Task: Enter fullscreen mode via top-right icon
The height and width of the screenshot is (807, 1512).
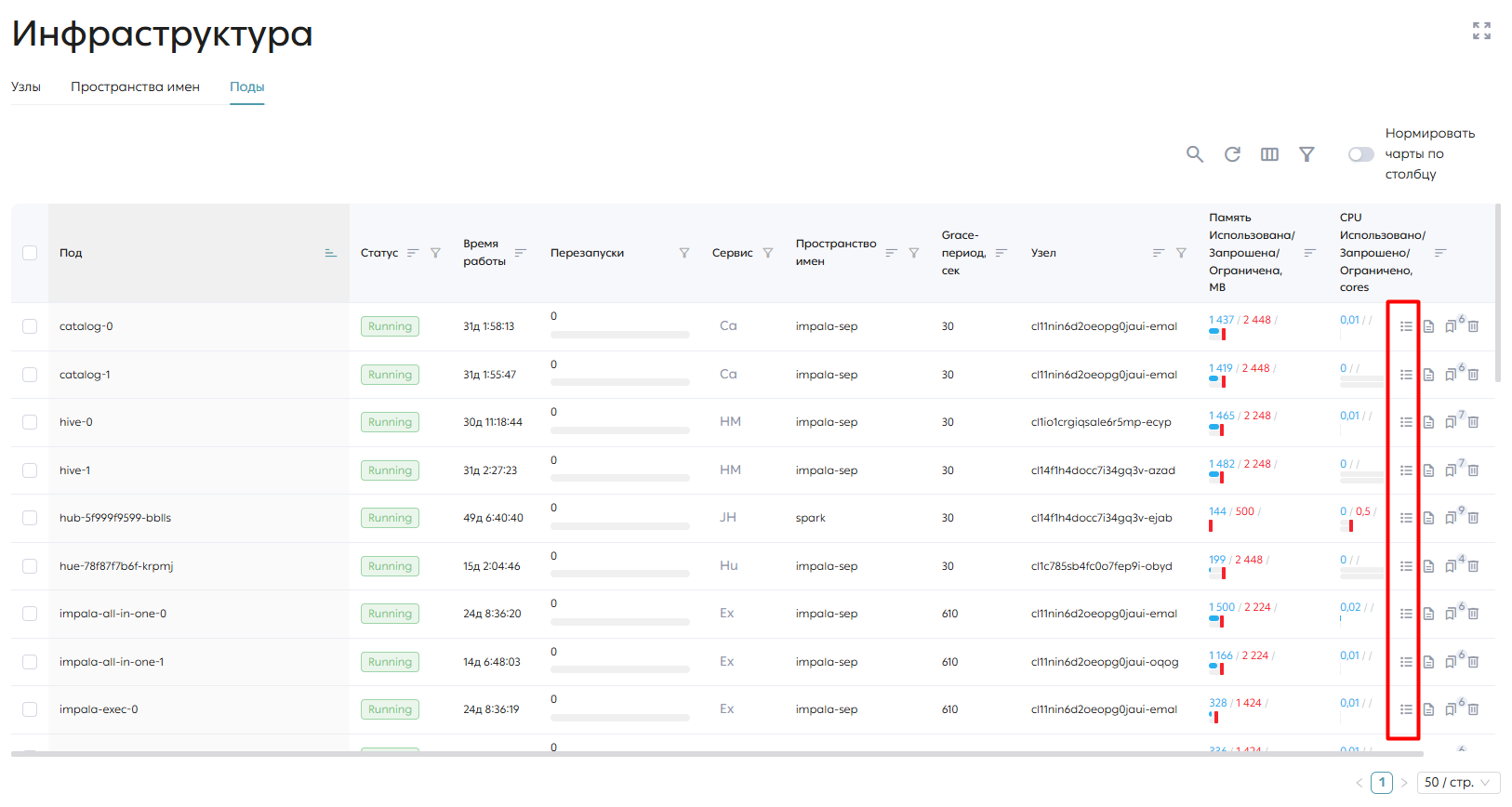Action: click(1481, 31)
